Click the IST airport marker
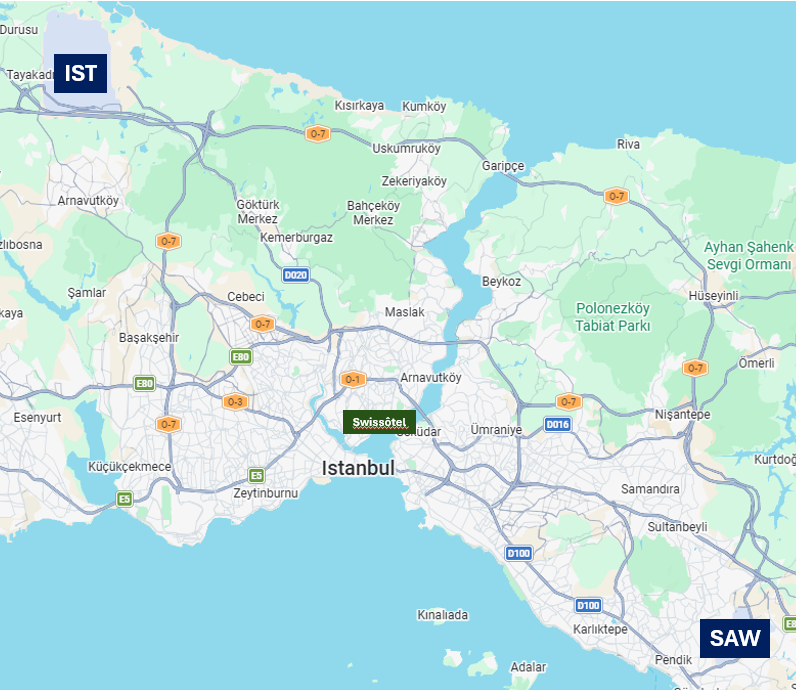799x694 pixels. pyautogui.click(x=80, y=73)
